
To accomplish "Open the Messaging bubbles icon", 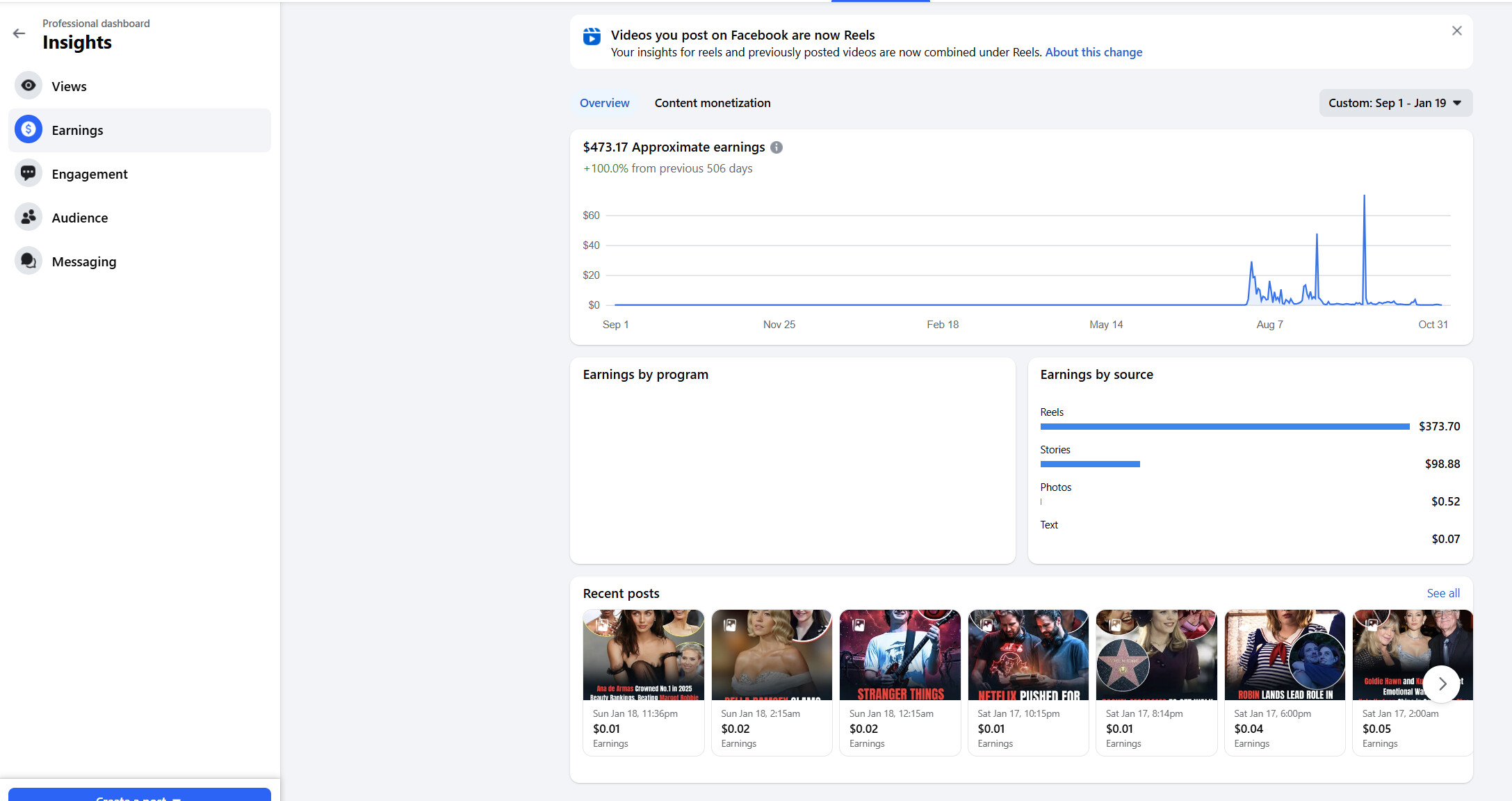I will [29, 261].
